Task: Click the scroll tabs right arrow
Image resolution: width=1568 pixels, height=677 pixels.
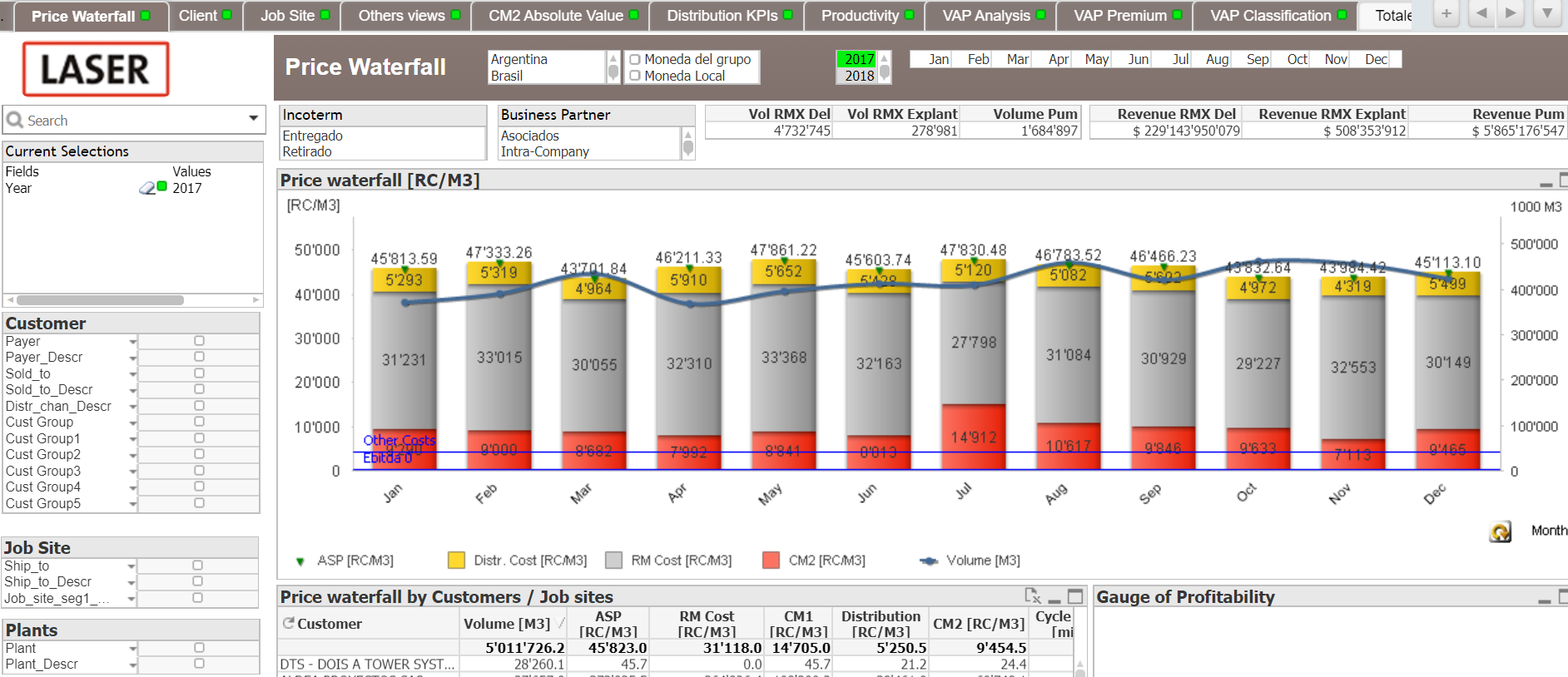Action: click(1511, 14)
